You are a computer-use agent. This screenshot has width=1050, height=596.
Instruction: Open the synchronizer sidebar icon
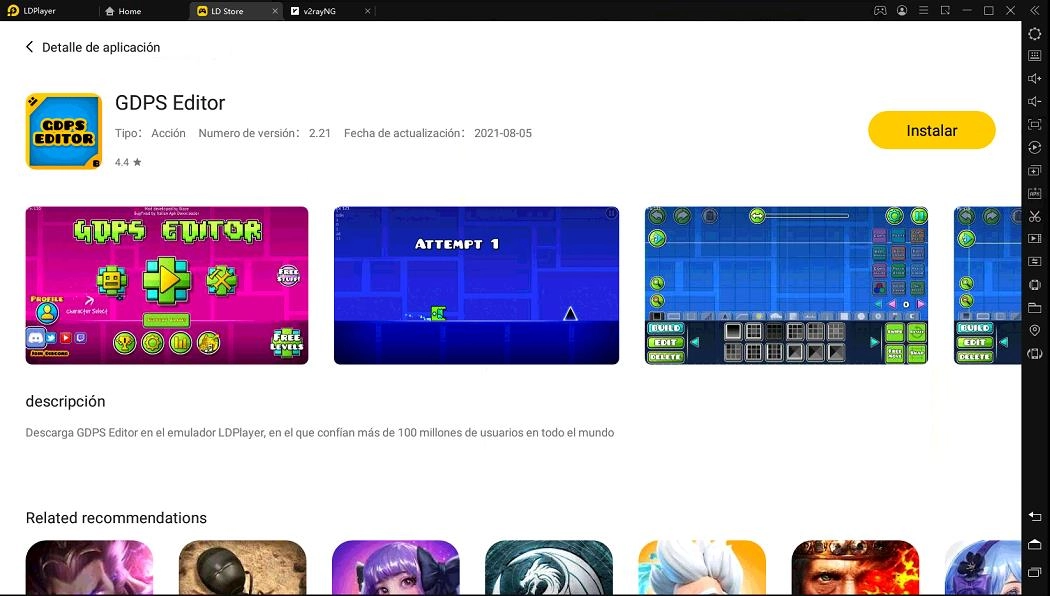[x=1035, y=261]
